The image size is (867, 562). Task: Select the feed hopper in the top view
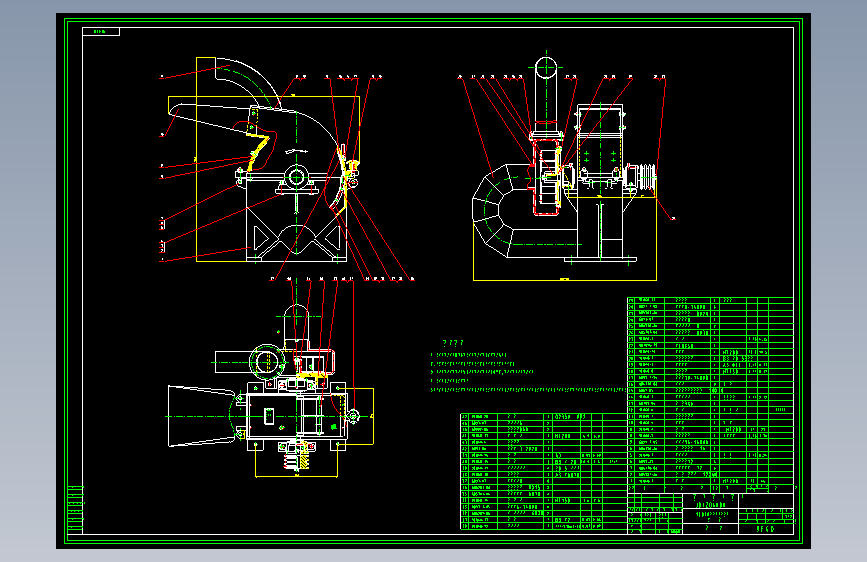[x=202, y=416]
